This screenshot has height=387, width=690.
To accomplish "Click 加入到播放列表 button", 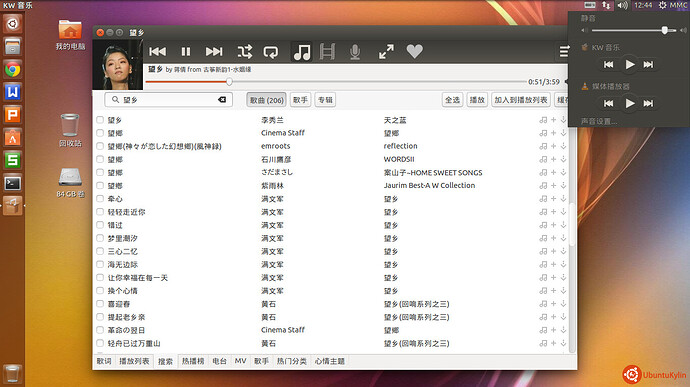I will [x=521, y=100].
